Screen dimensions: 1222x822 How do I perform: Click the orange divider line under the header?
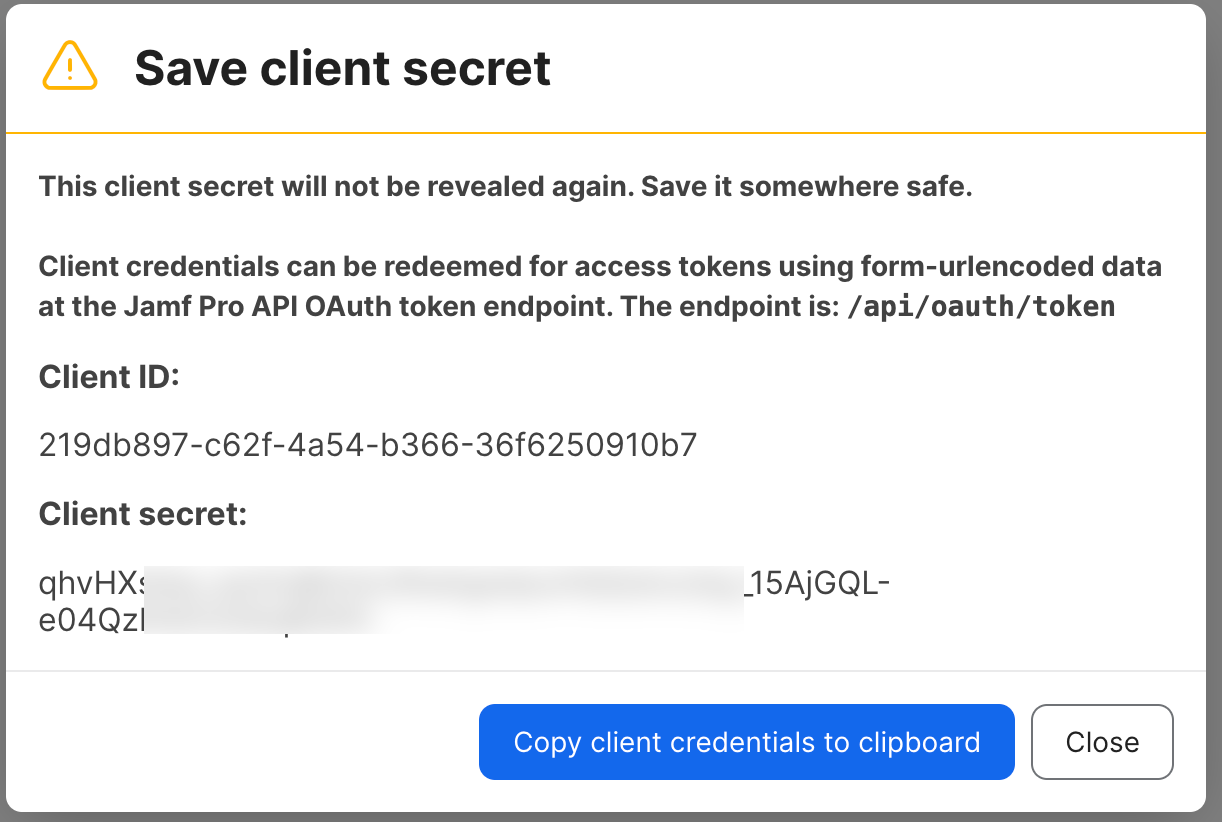pos(610,132)
